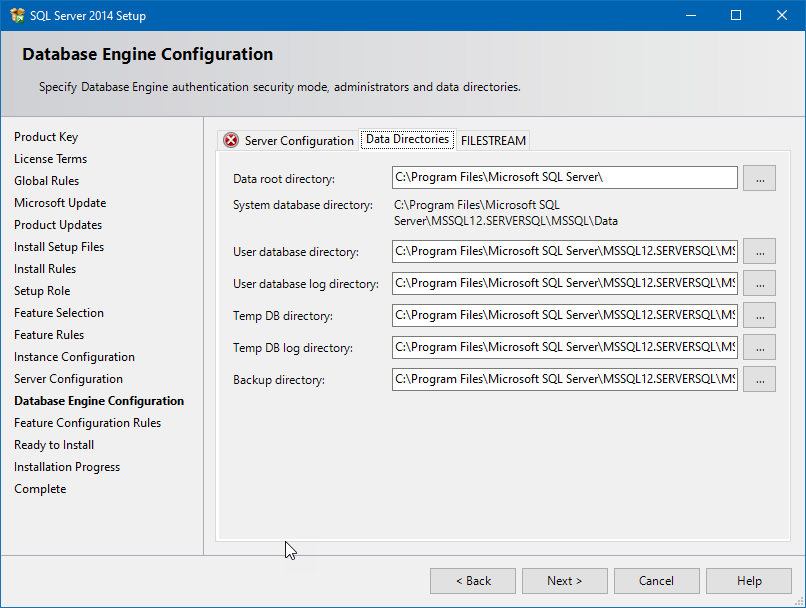
Task: Open Help for this setup page
Action: (x=748, y=580)
